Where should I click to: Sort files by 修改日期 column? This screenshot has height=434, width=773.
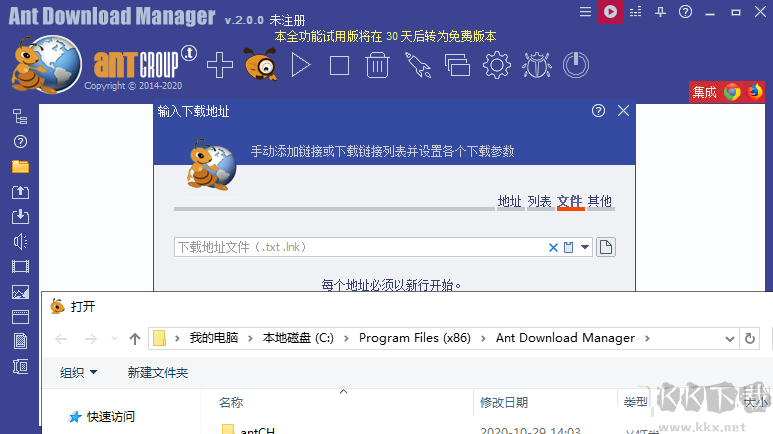504,402
